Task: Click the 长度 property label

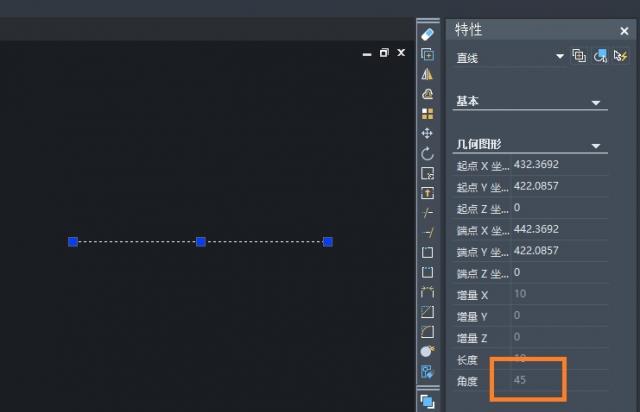Action: (467, 360)
